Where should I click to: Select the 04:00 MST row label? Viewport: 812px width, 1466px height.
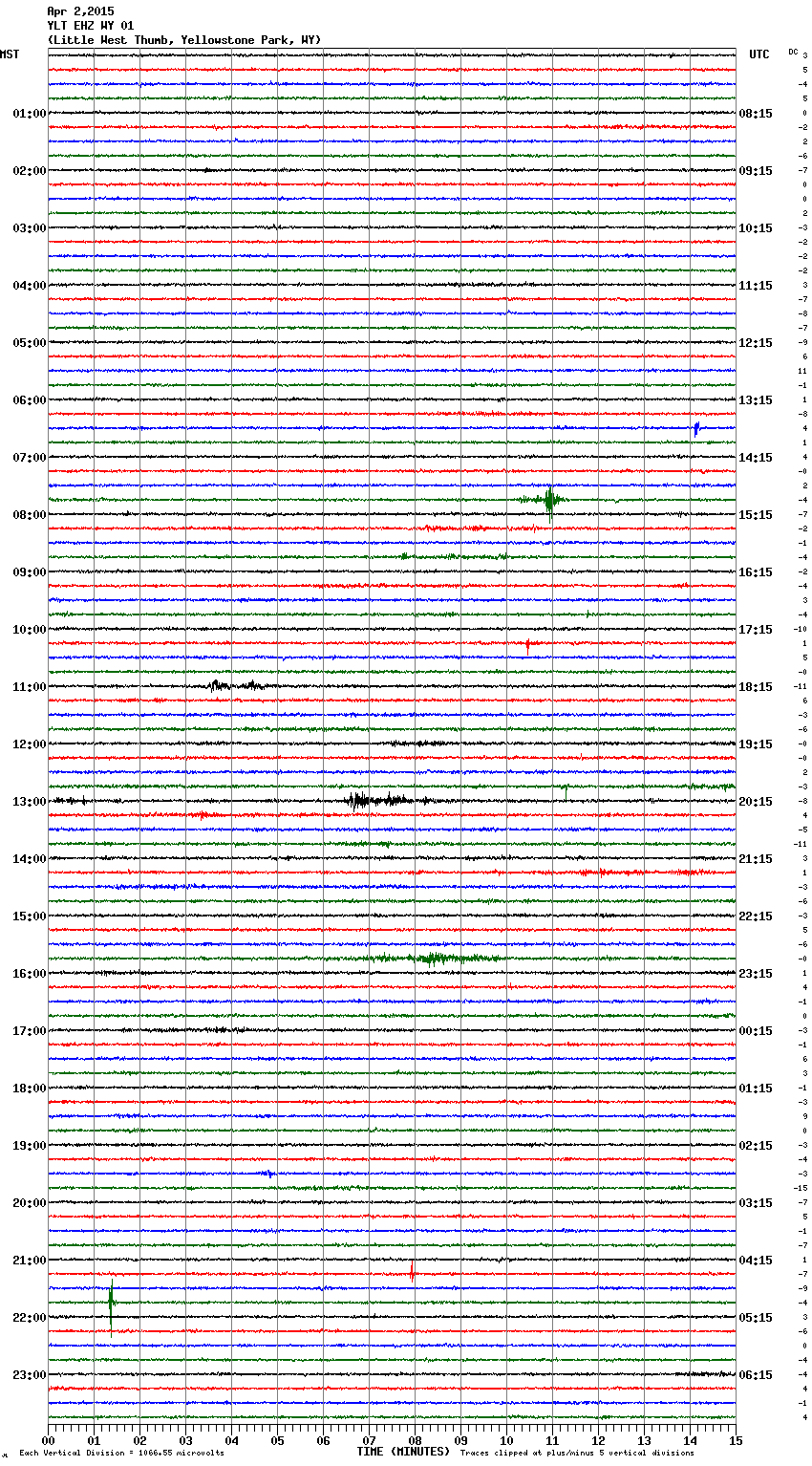30,286
